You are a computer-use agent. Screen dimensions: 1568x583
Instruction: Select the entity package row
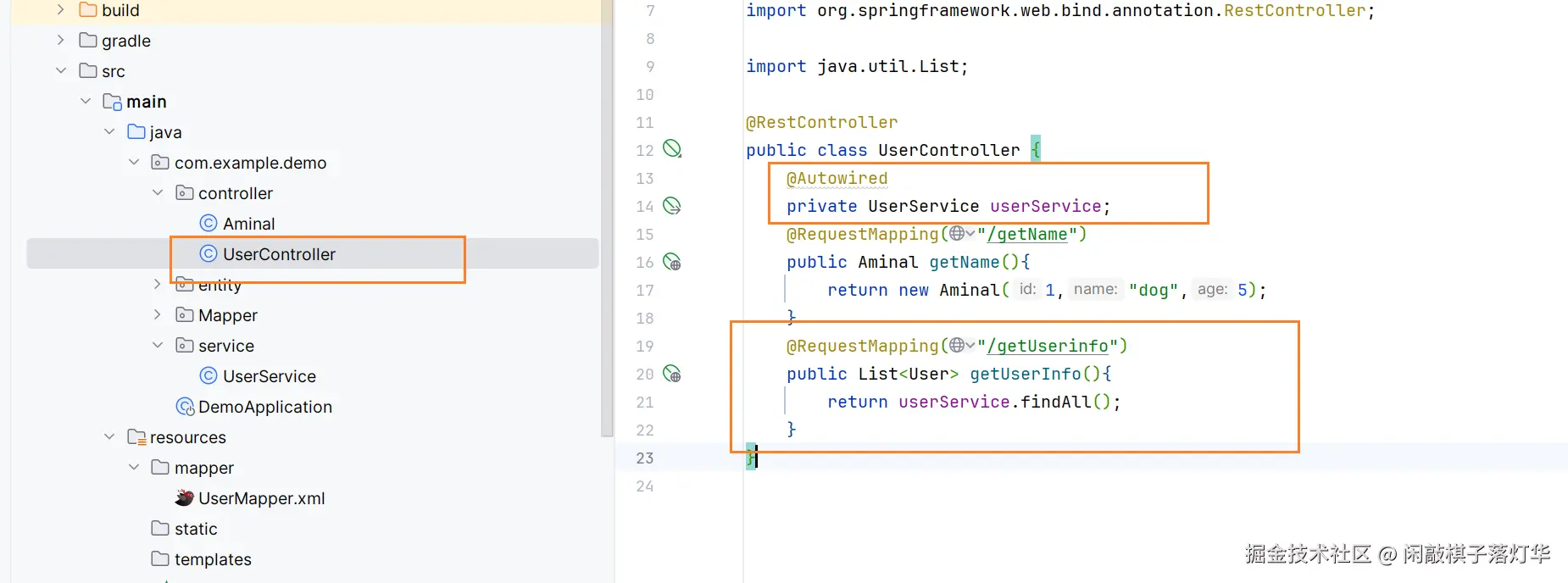click(313, 284)
